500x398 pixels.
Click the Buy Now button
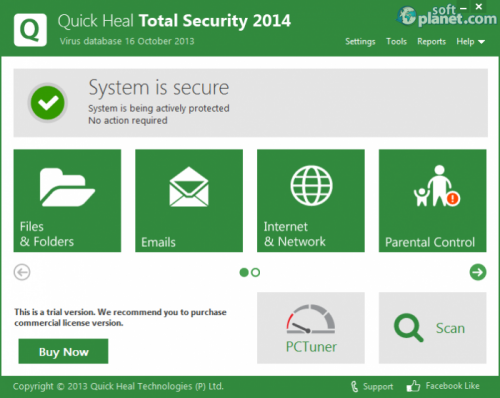63,351
